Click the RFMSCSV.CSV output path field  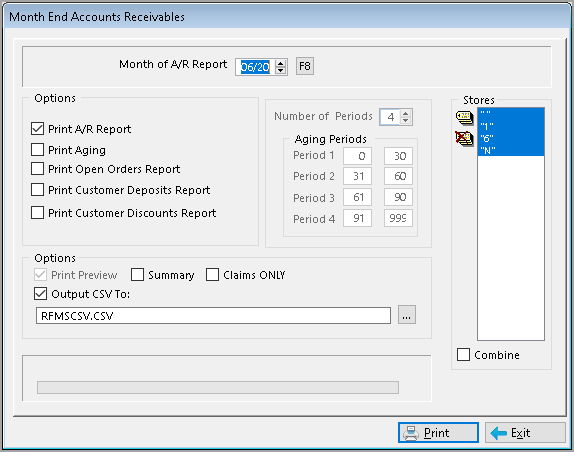point(213,315)
